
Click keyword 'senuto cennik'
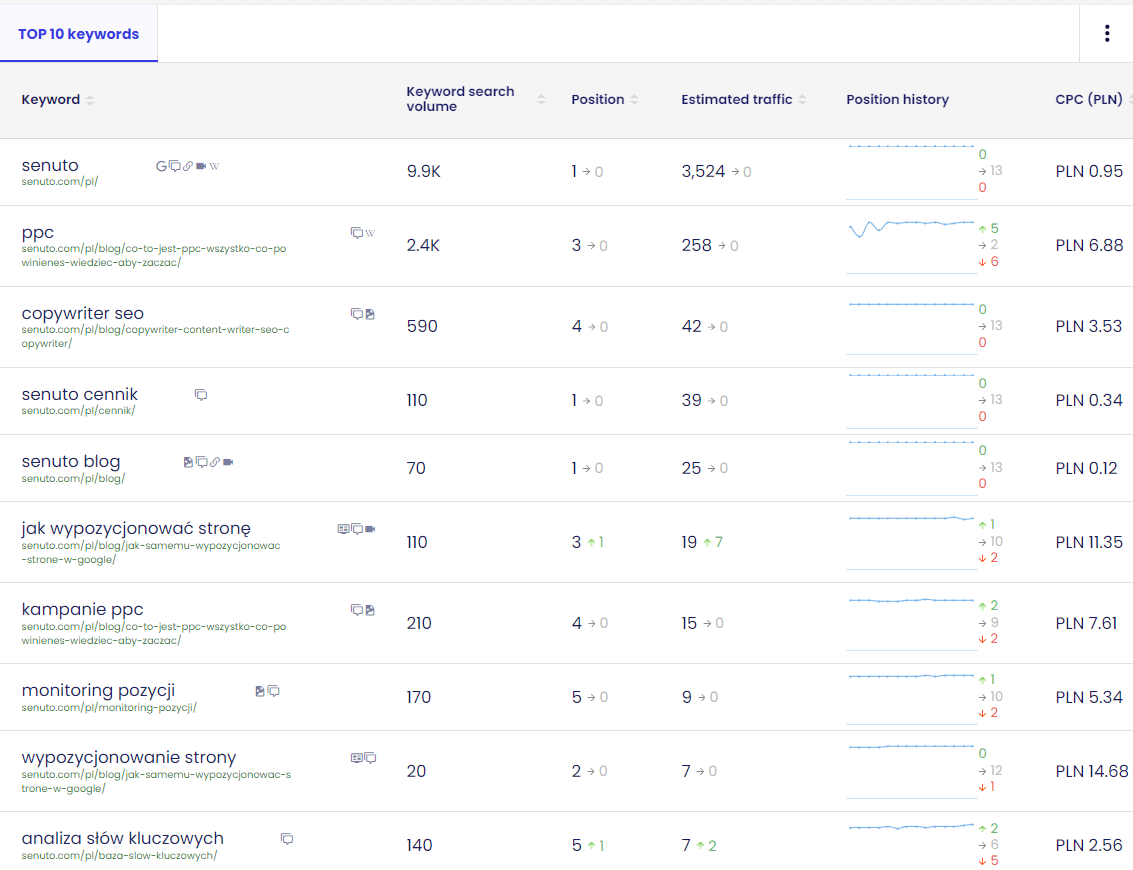pyautogui.click(x=79, y=395)
